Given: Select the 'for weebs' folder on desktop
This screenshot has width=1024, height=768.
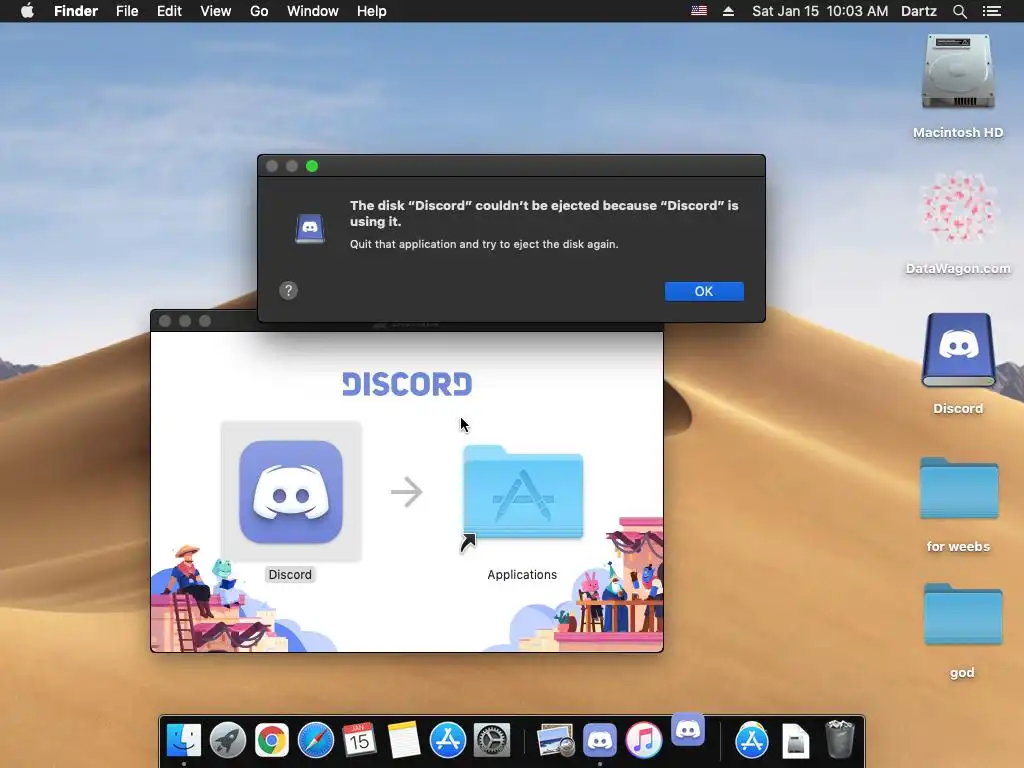Looking at the screenshot, I should pos(959,488).
